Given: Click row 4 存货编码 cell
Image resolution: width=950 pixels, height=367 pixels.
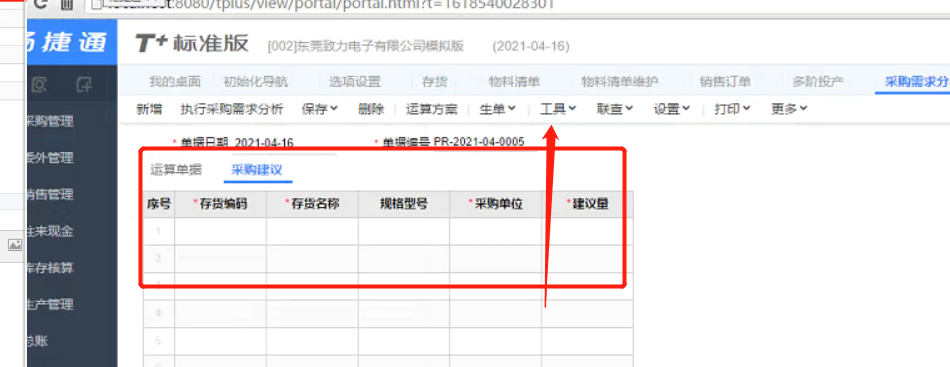Looking at the screenshot, I should pos(220,313).
